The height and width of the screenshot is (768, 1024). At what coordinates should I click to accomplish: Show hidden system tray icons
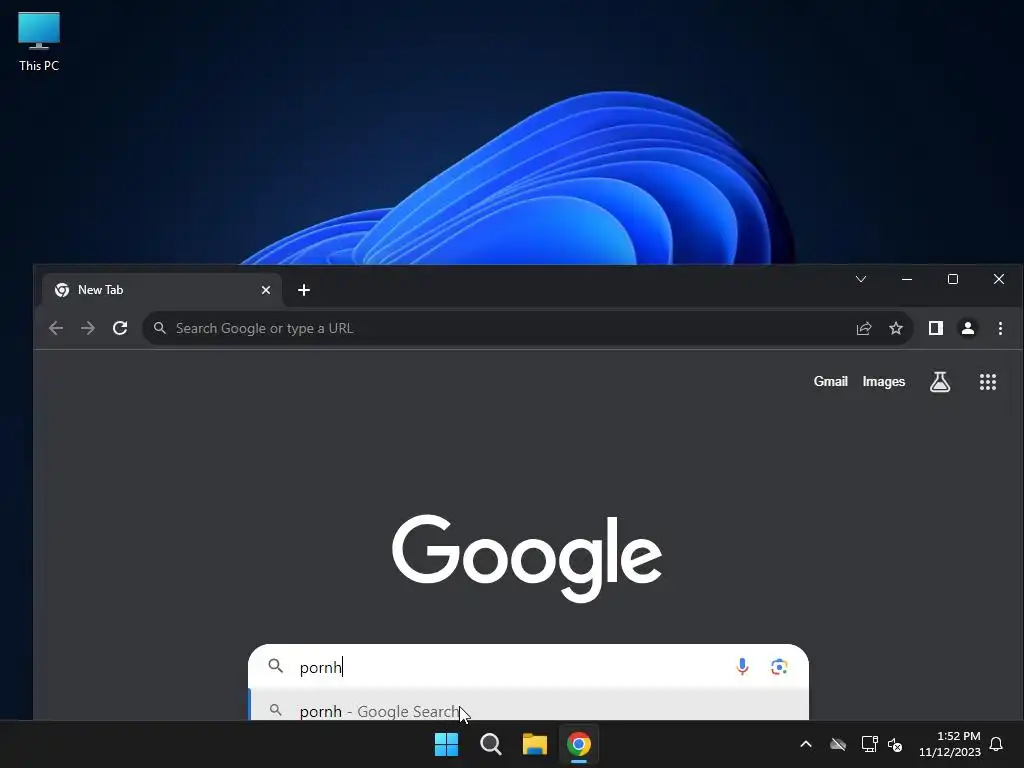pos(806,744)
